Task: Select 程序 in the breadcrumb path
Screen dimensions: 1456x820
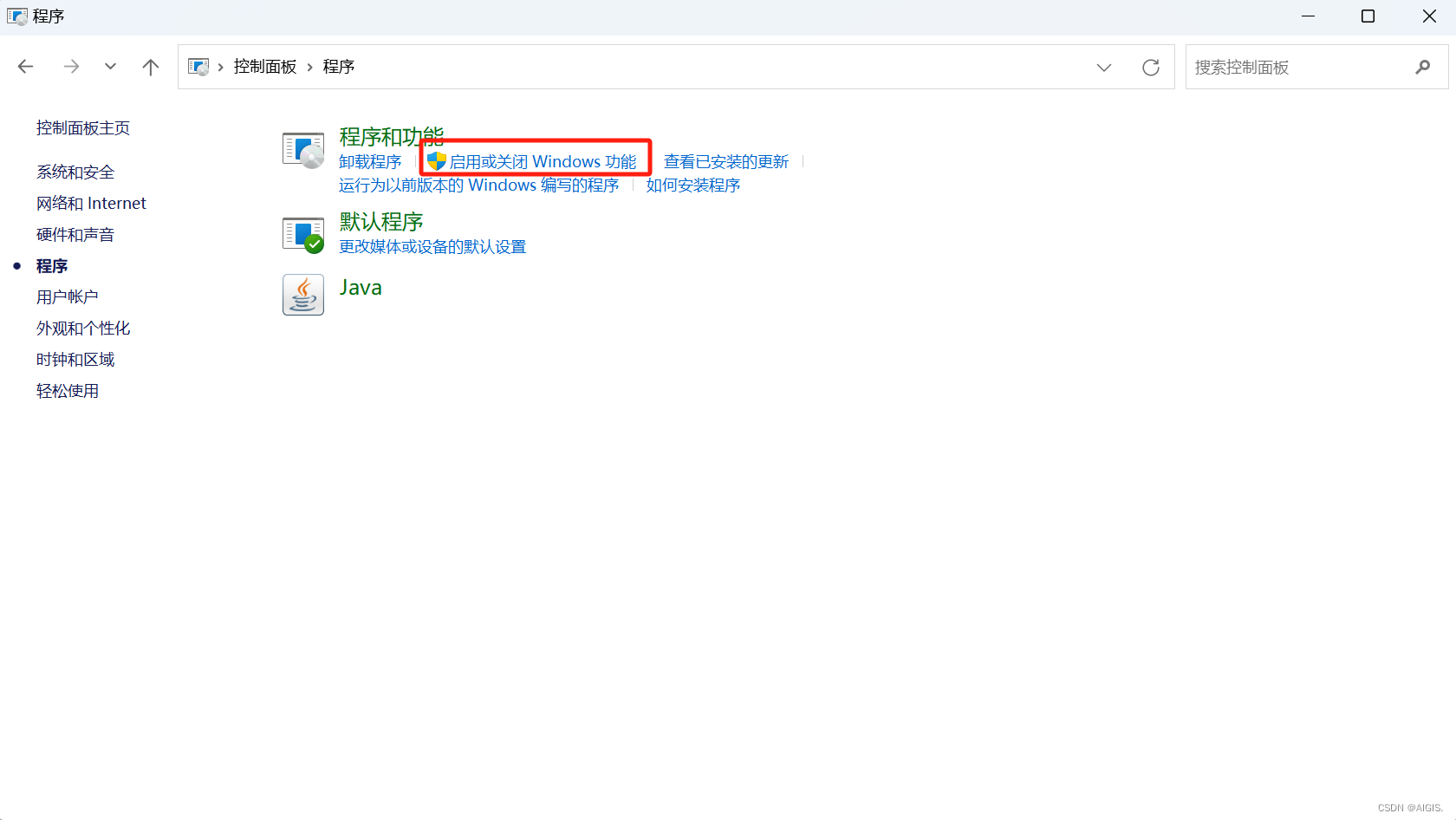Action: [339, 67]
